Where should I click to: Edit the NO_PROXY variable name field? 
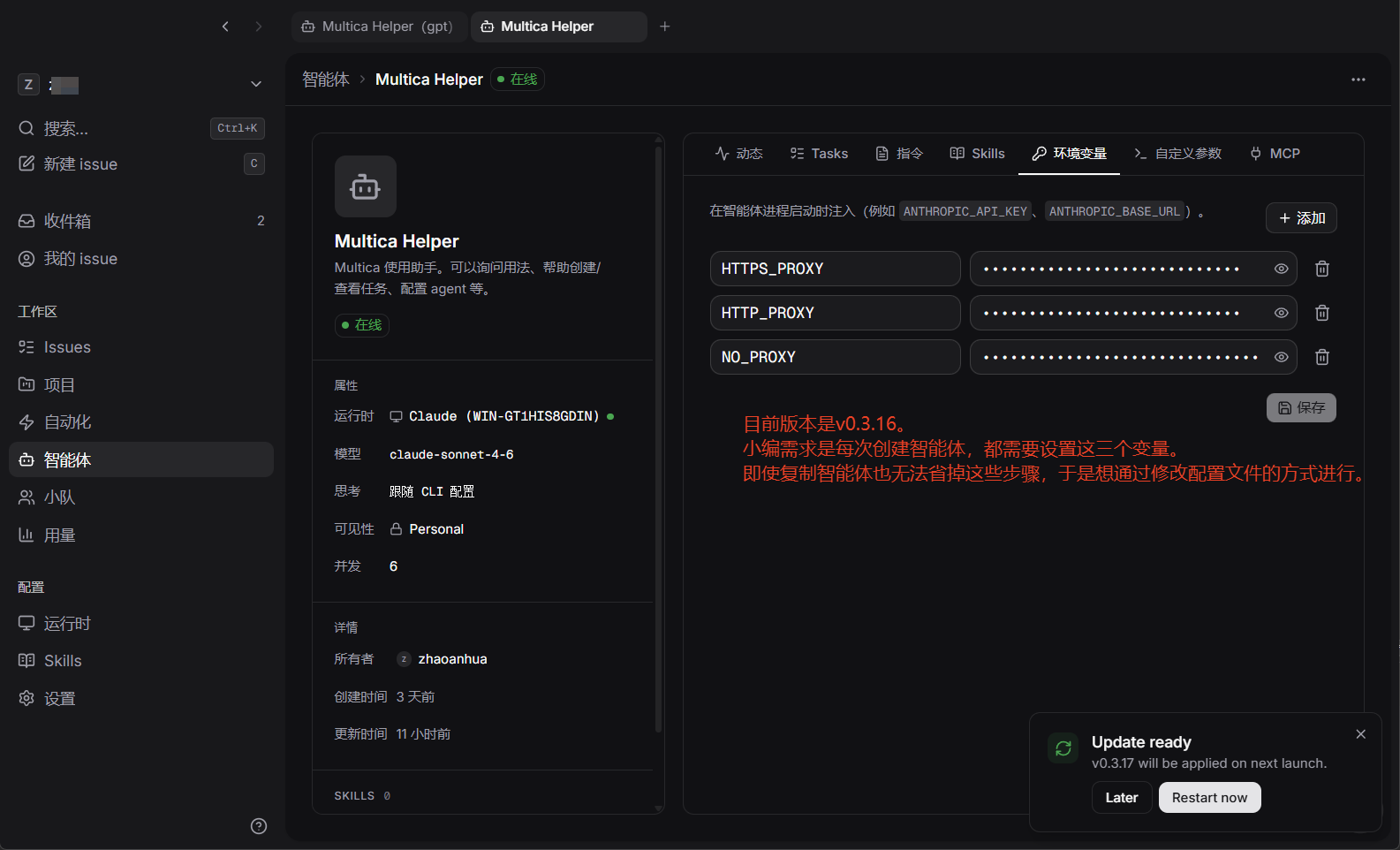[x=835, y=357]
